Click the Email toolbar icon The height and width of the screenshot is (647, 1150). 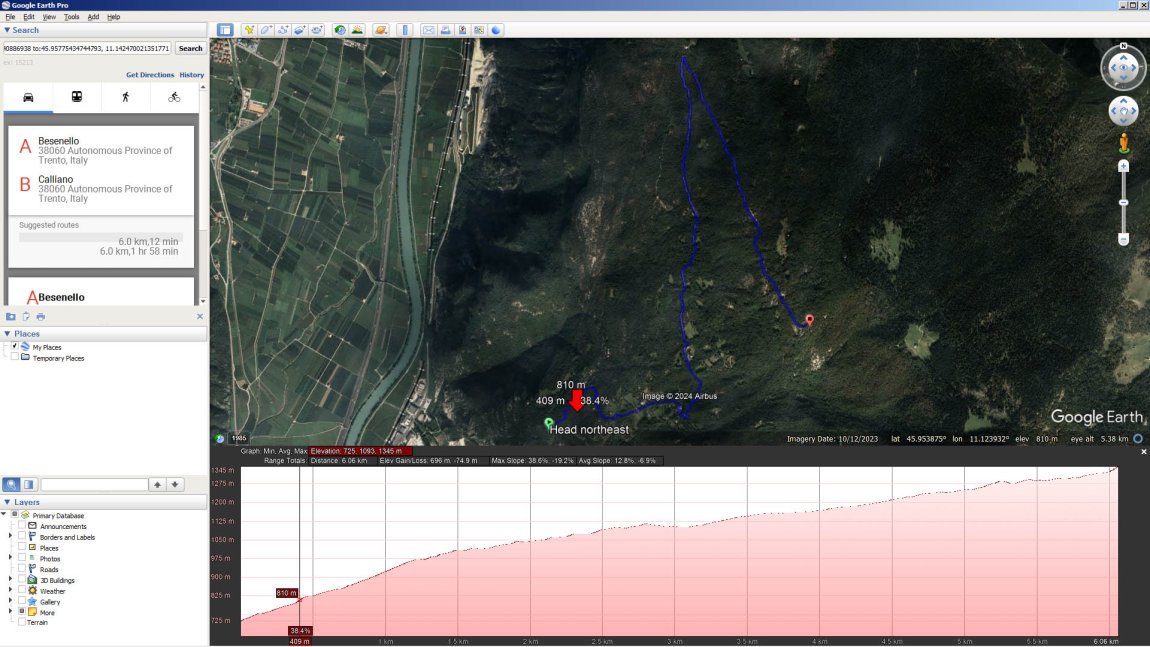[x=428, y=30]
